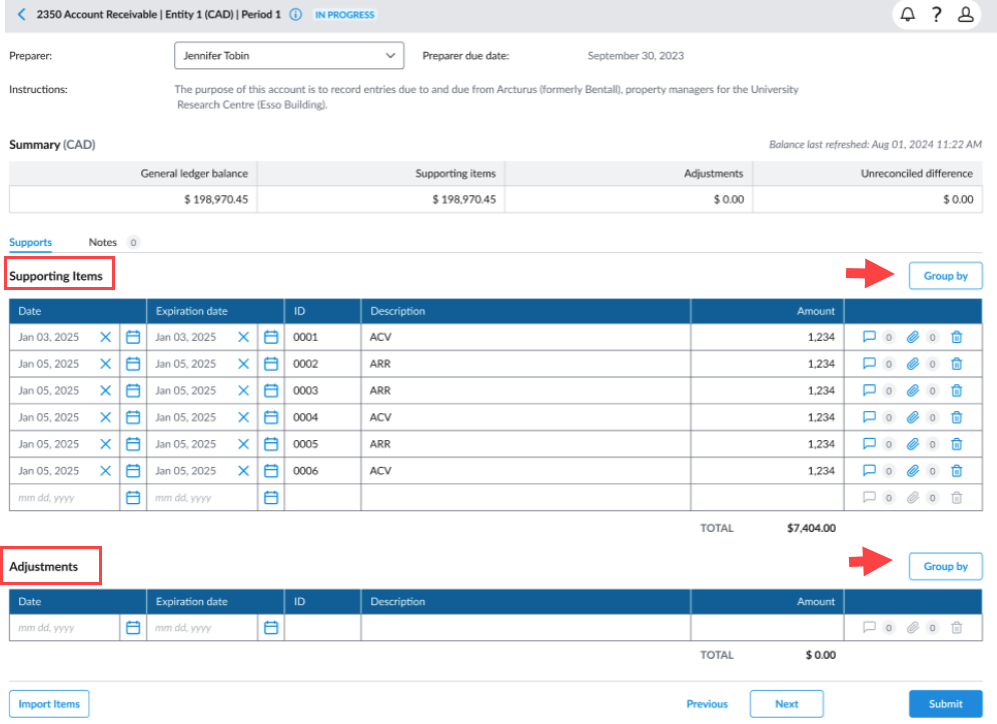Open Group by for Adjustments

pos(945,566)
